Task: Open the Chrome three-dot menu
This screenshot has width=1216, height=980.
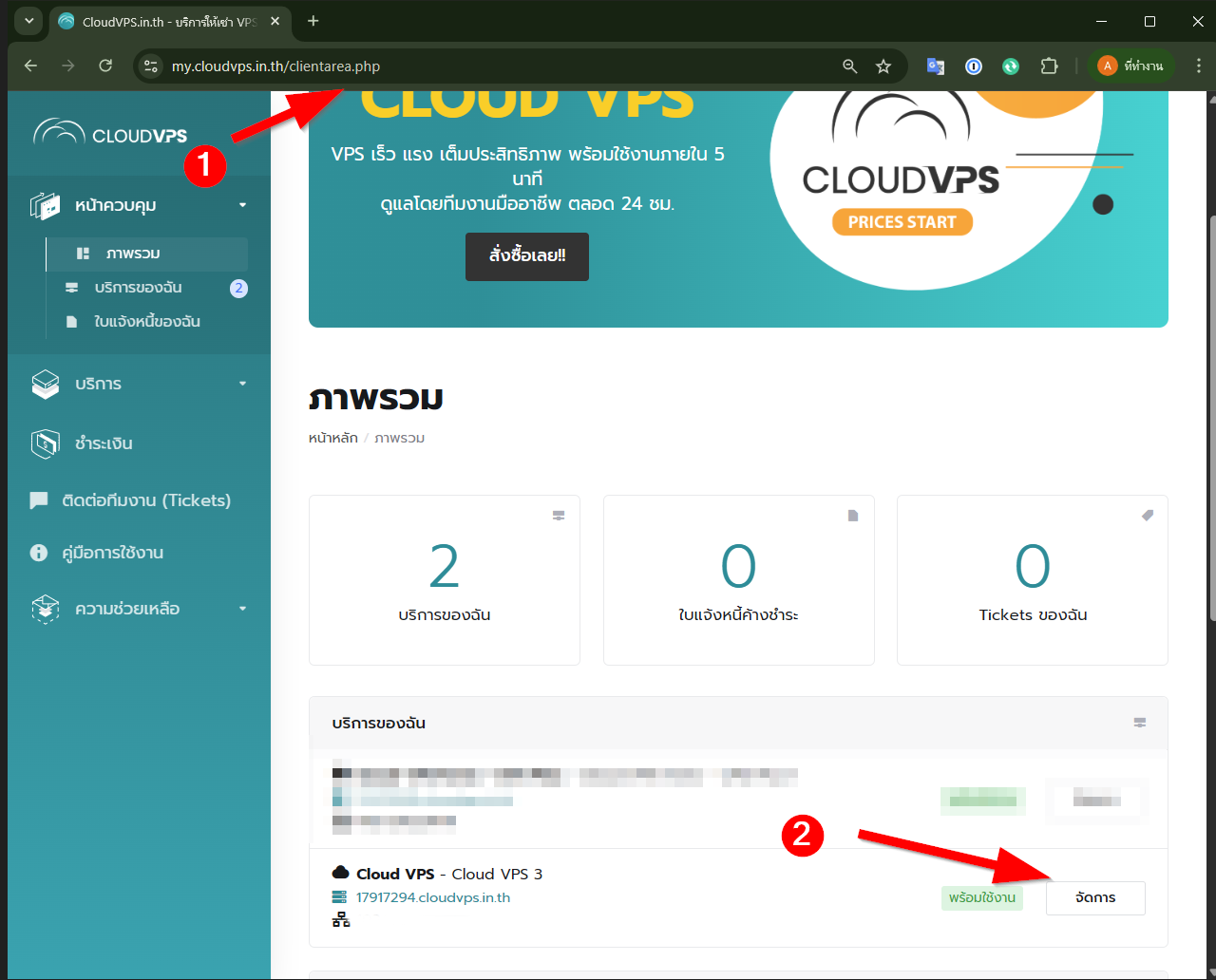Action: point(1198,66)
